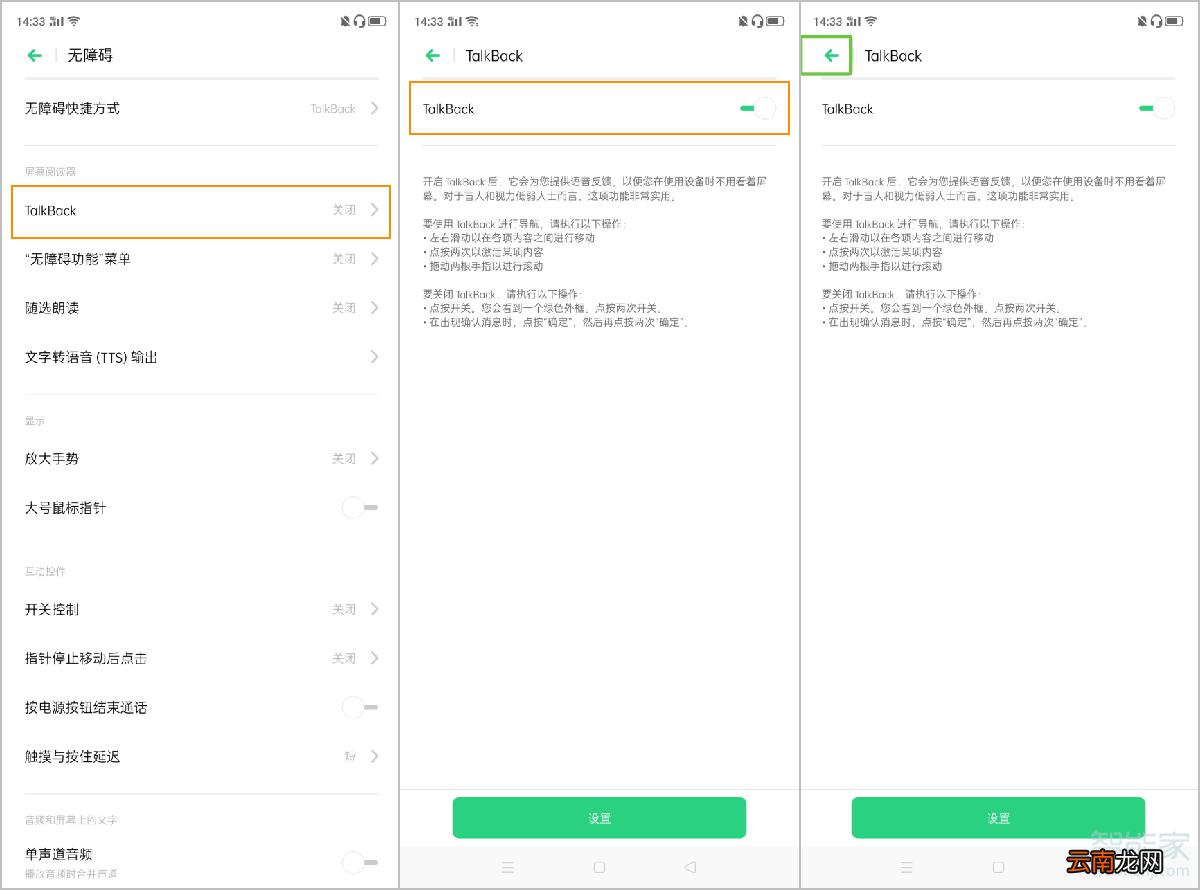This screenshot has width=1200, height=890.
Task: Tap green 设置 button on middle screen
Action: [599, 818]
